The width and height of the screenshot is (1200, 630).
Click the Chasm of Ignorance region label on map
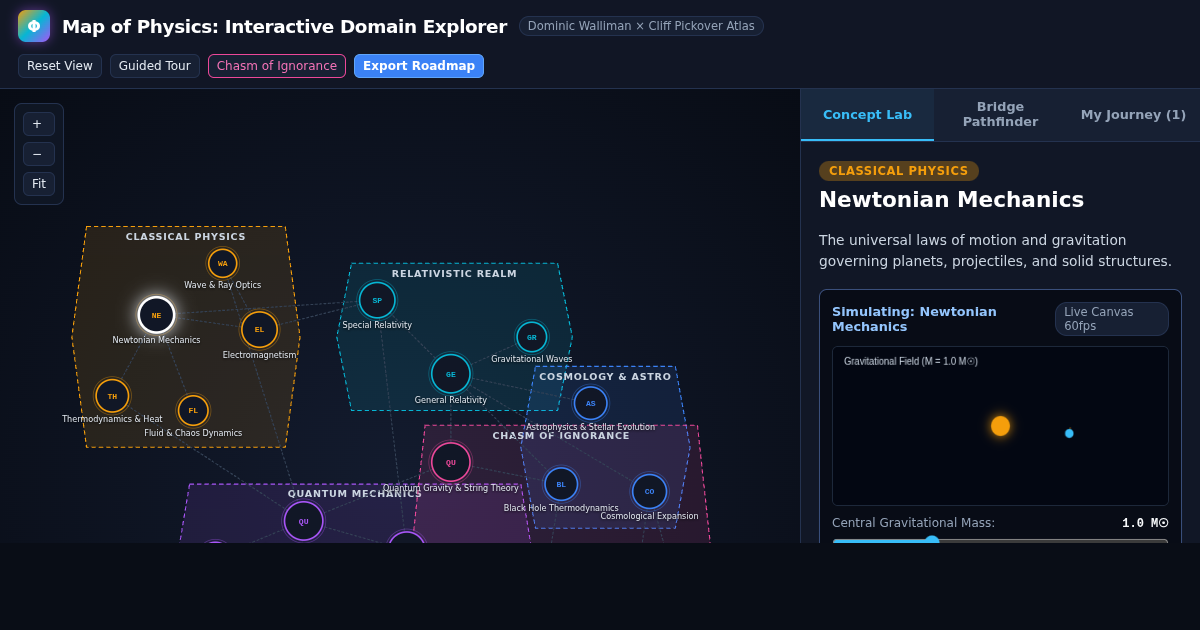(561, 436)
